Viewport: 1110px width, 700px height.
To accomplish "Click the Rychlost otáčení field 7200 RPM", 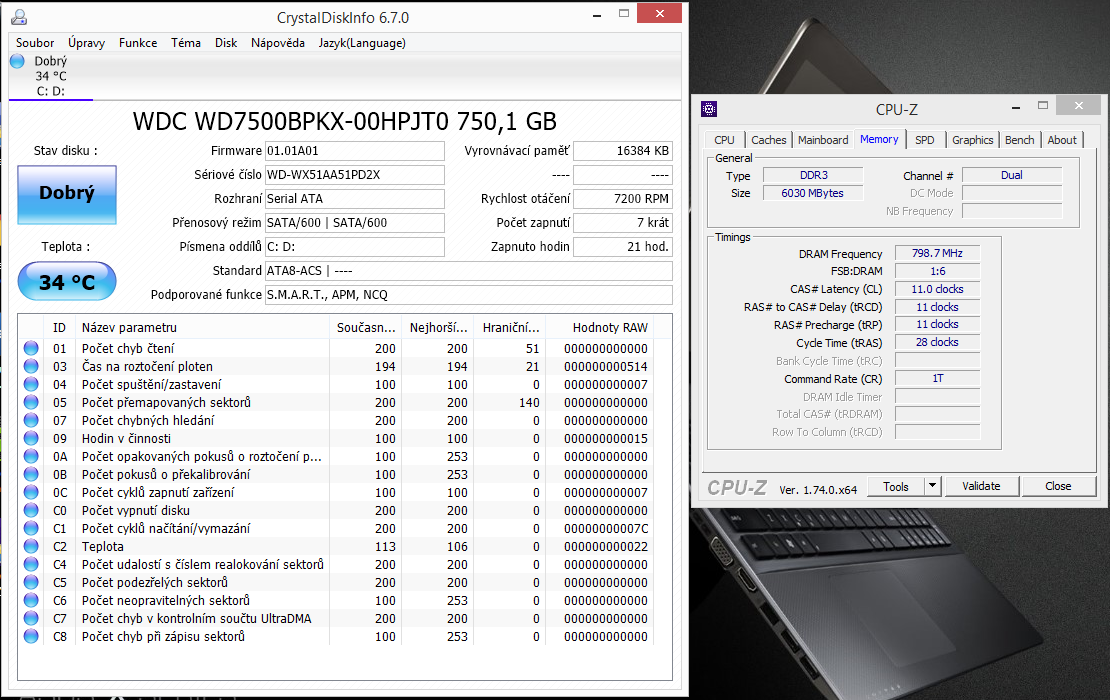I will point(622,199).
